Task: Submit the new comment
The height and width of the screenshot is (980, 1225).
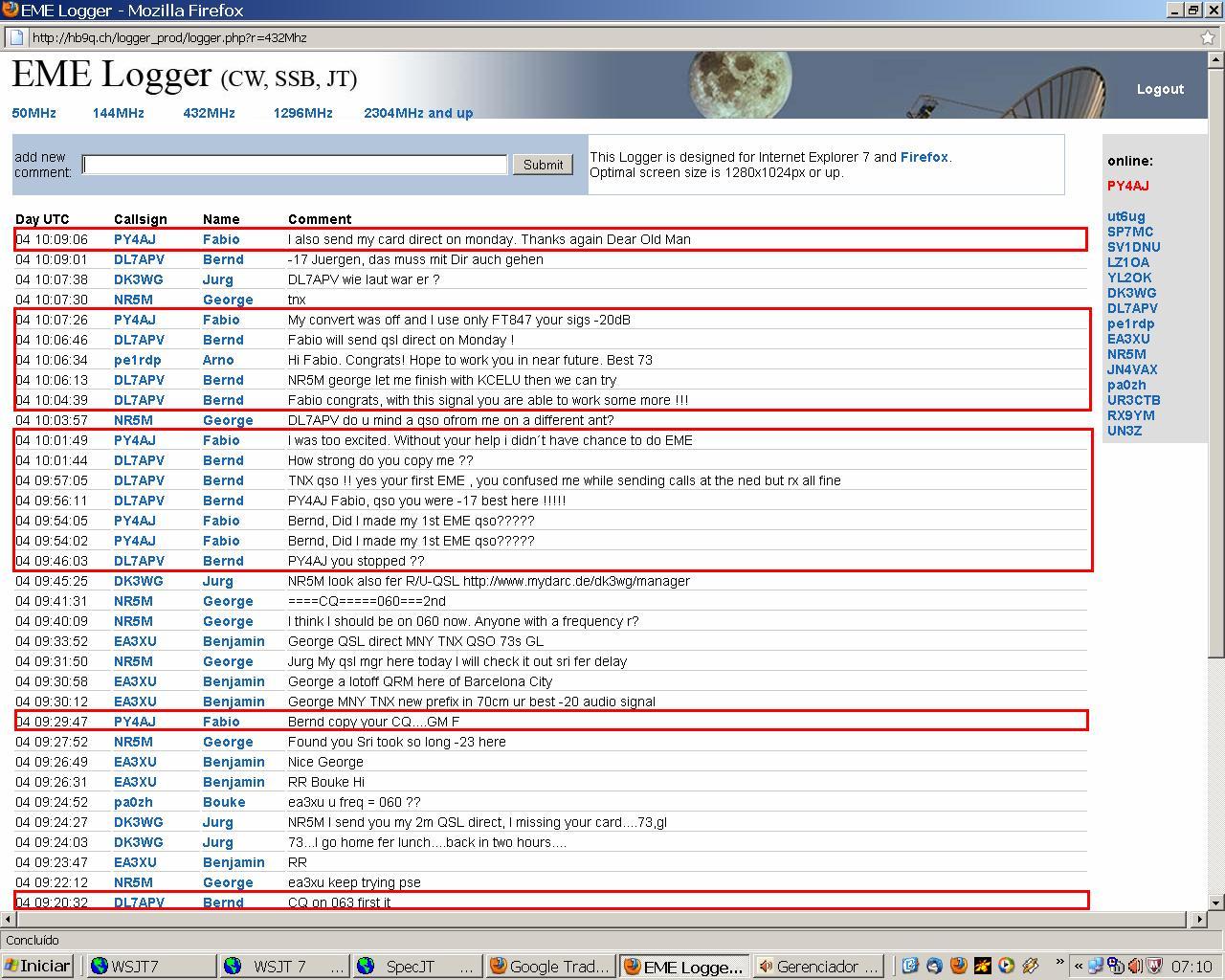Action: [x=543, y=165]
